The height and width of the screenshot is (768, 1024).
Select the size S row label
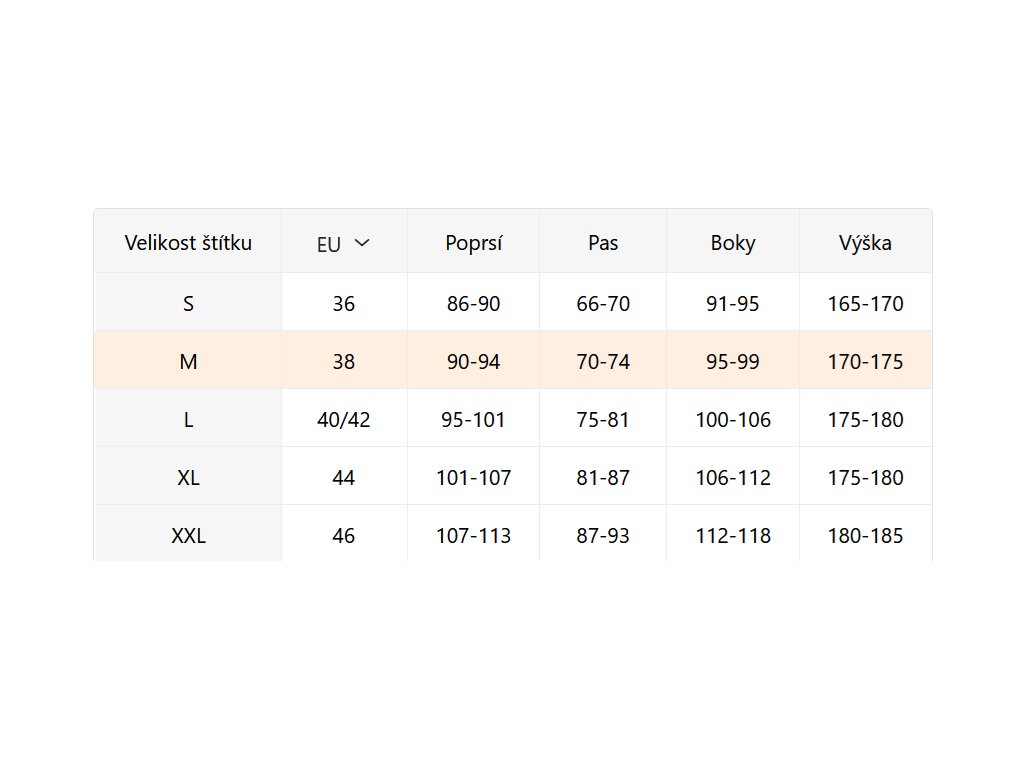188,303
